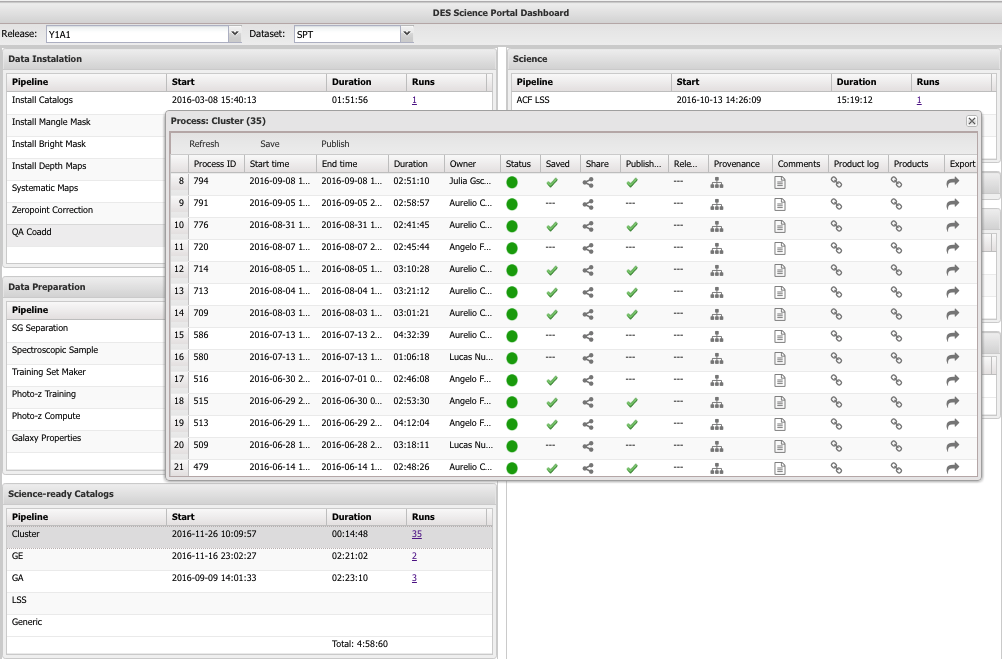Open provenance tree for process 794
1002x659 pixels.
[717, 183]
